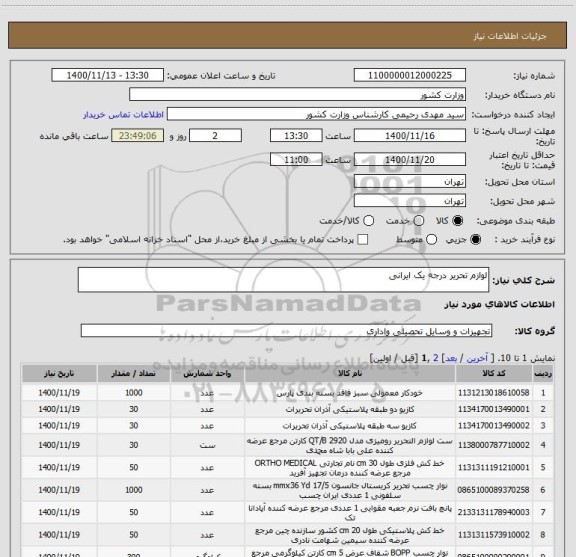Viewport: 576px width, 557px height.
Task: Click the واحد شمارش column header
Action: (207, 374)
